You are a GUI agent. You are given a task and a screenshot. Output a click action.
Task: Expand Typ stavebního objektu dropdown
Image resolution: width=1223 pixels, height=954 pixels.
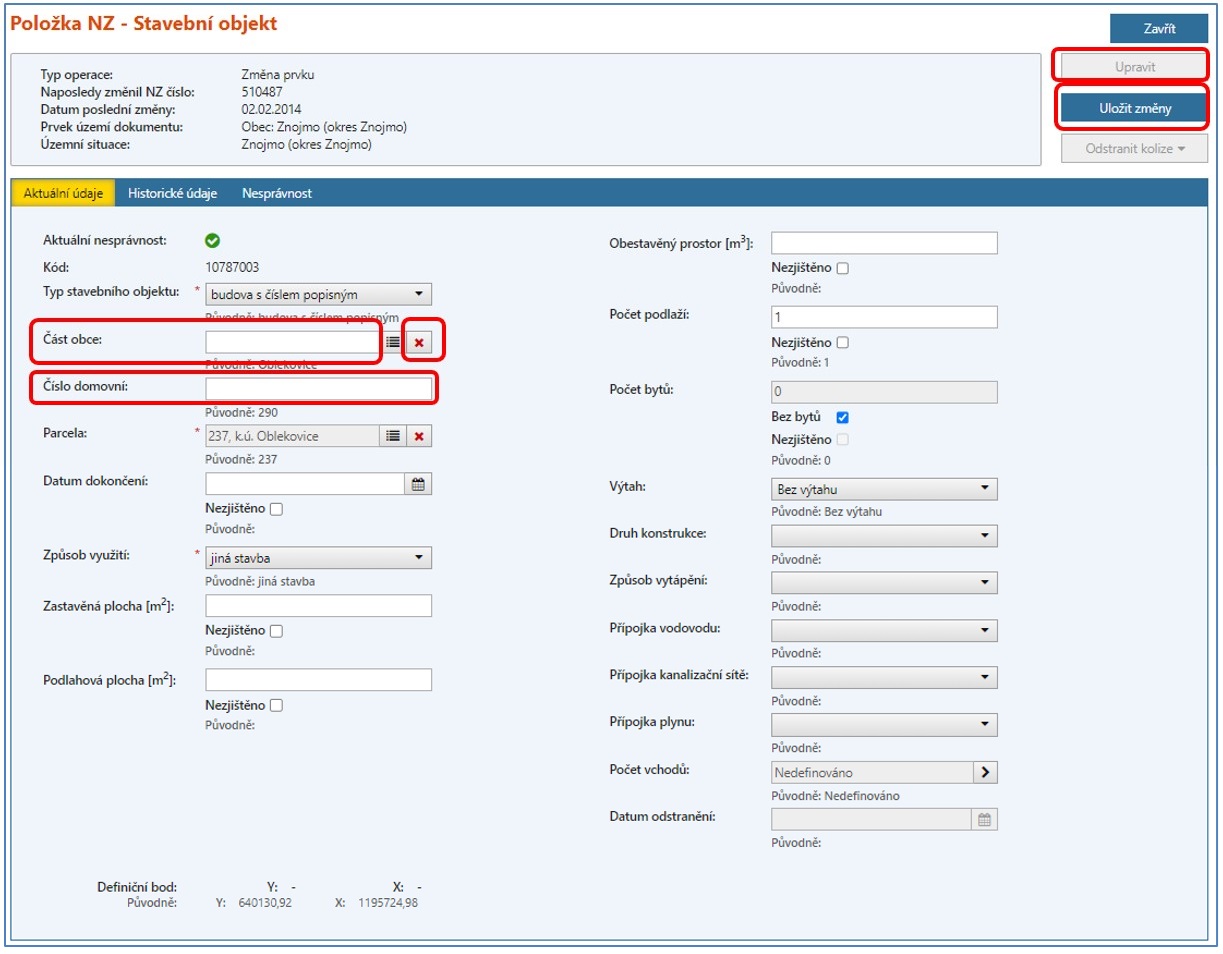tap(318, 295)
